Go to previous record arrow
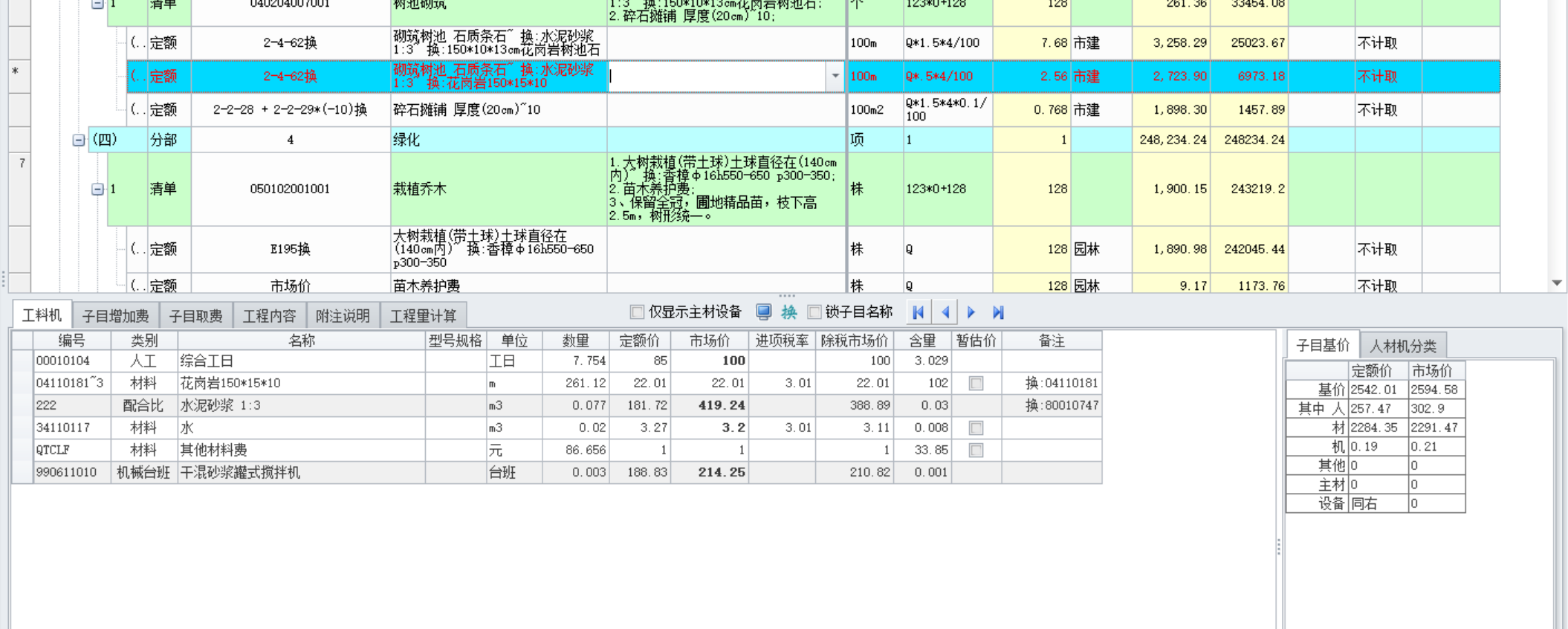Image resolution: width=1568 pixels, height=629 pixels. click(945, 312)
